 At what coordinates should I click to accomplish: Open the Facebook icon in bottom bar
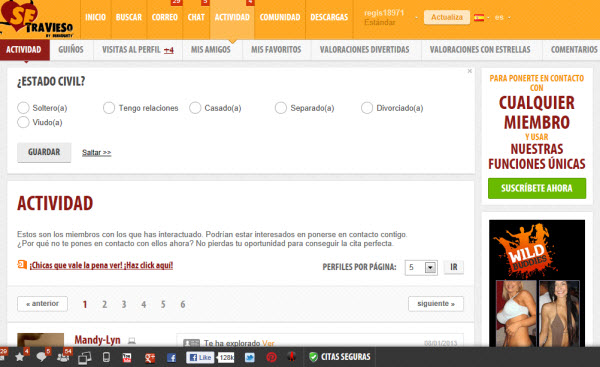coord(171,357)
